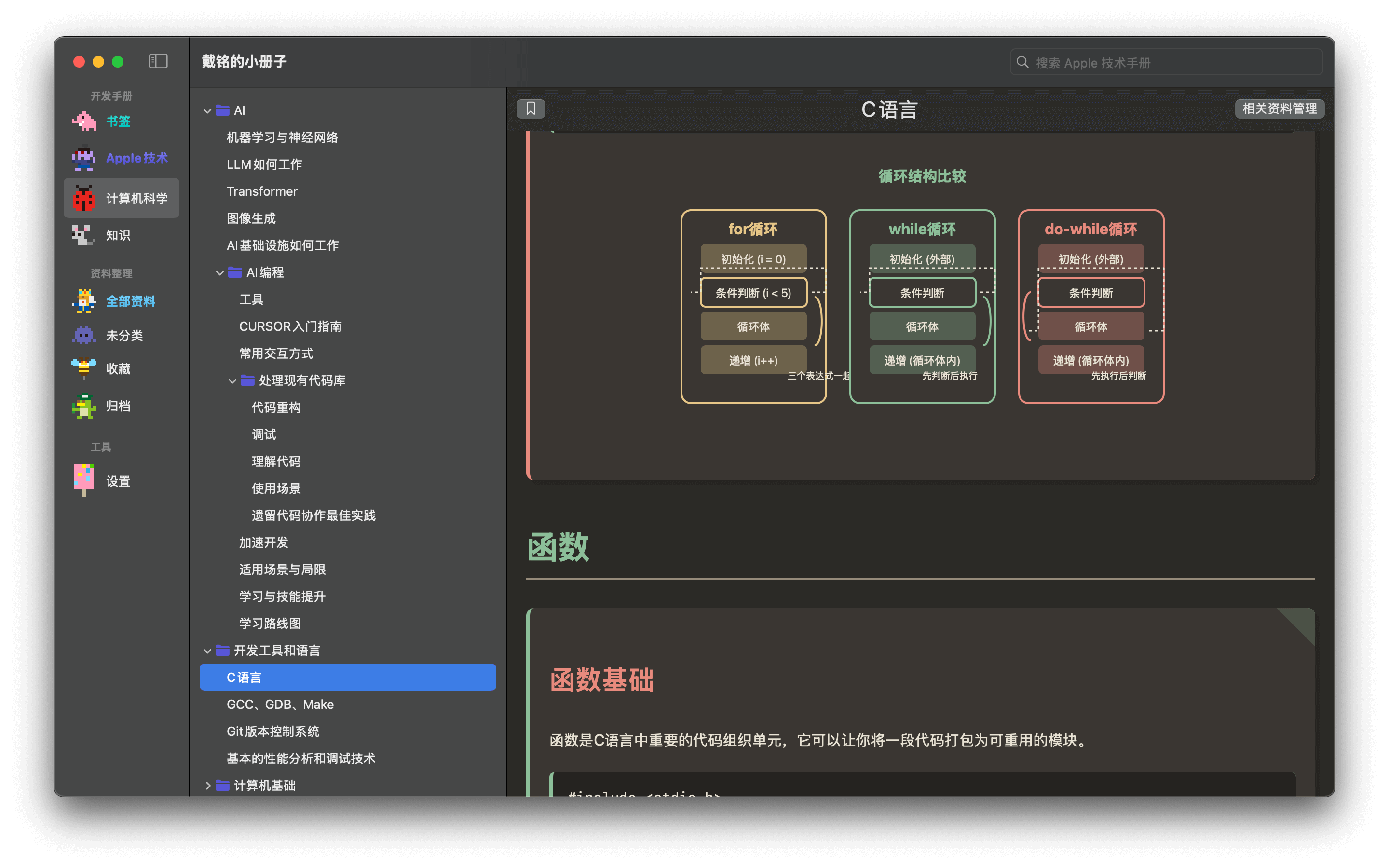
Task: Collapse the 处理现有代码库 folder
Action: click(x=232, y=380)
